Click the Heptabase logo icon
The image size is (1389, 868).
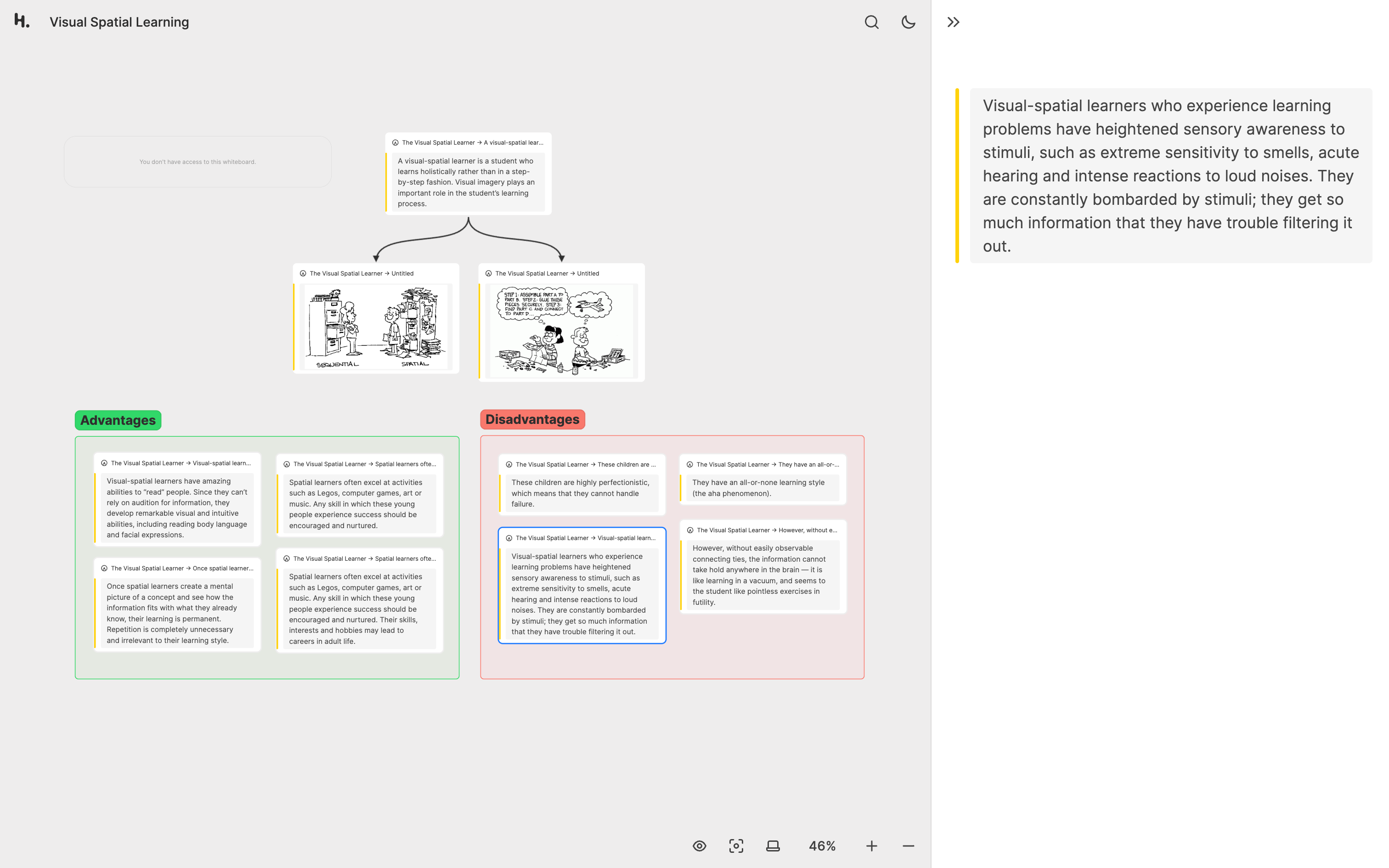pyautogui.click(x=21, y=21)
